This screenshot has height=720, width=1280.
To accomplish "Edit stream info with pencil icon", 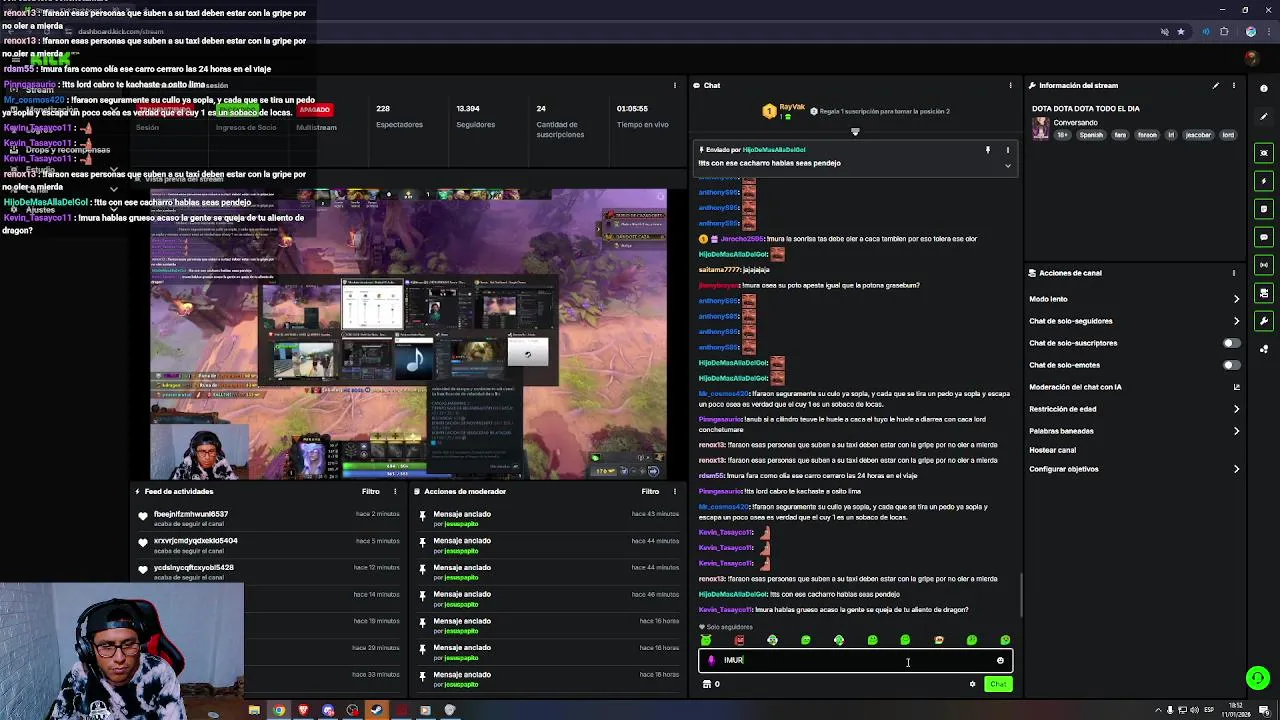I will pyautogui.click(x=1216, y=86).
